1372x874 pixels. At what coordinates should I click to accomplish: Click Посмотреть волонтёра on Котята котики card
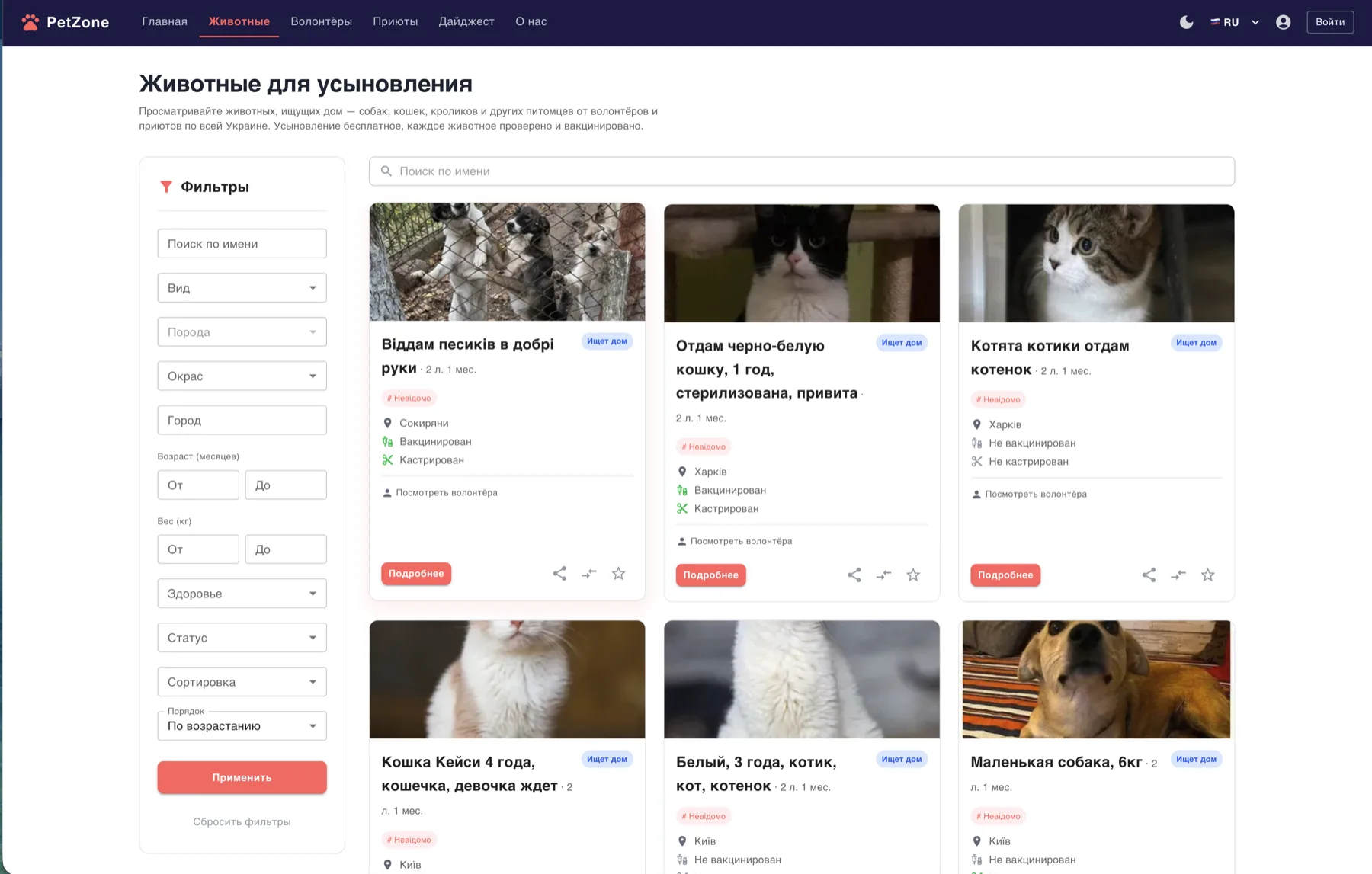point(1029,495)
